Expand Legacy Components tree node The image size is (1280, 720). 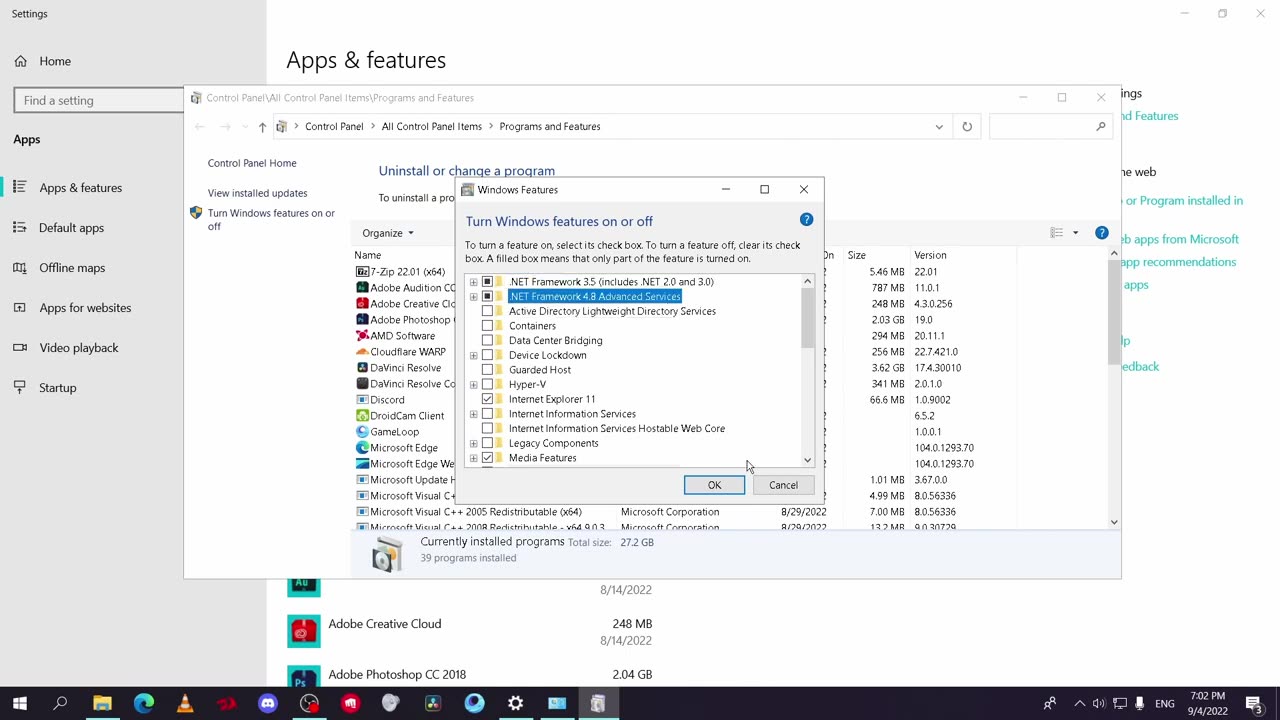click(x=473, y=443)
